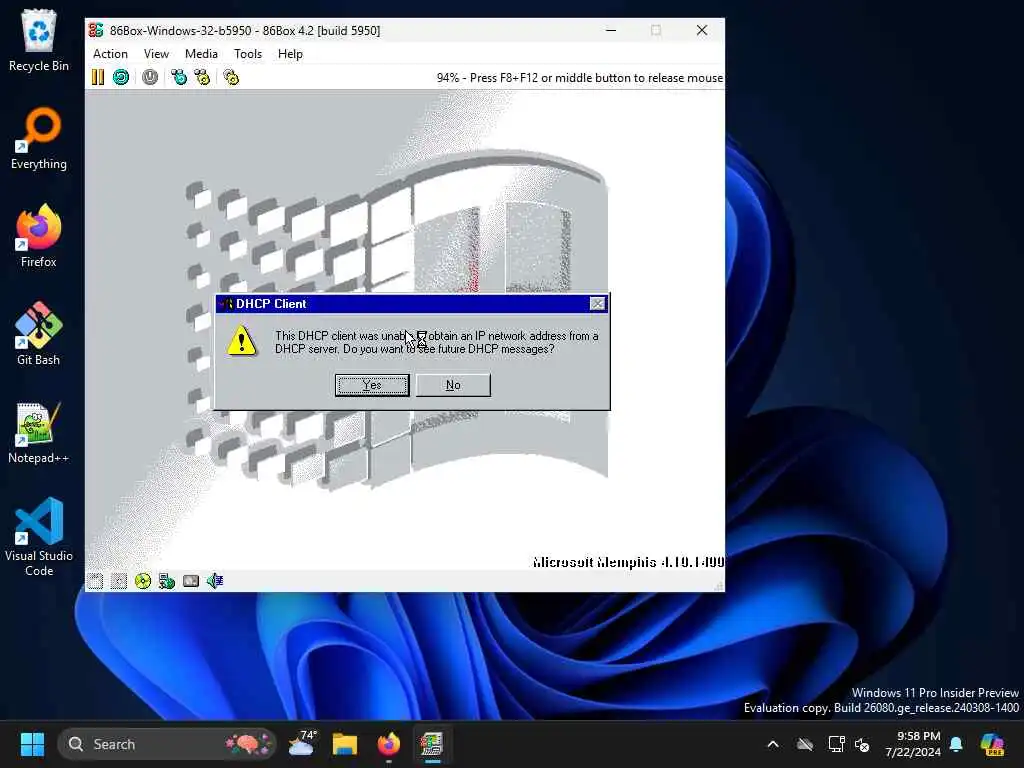Select the Firefox desktop shortcut
1024x768 pixels.
tap(39, 236)
